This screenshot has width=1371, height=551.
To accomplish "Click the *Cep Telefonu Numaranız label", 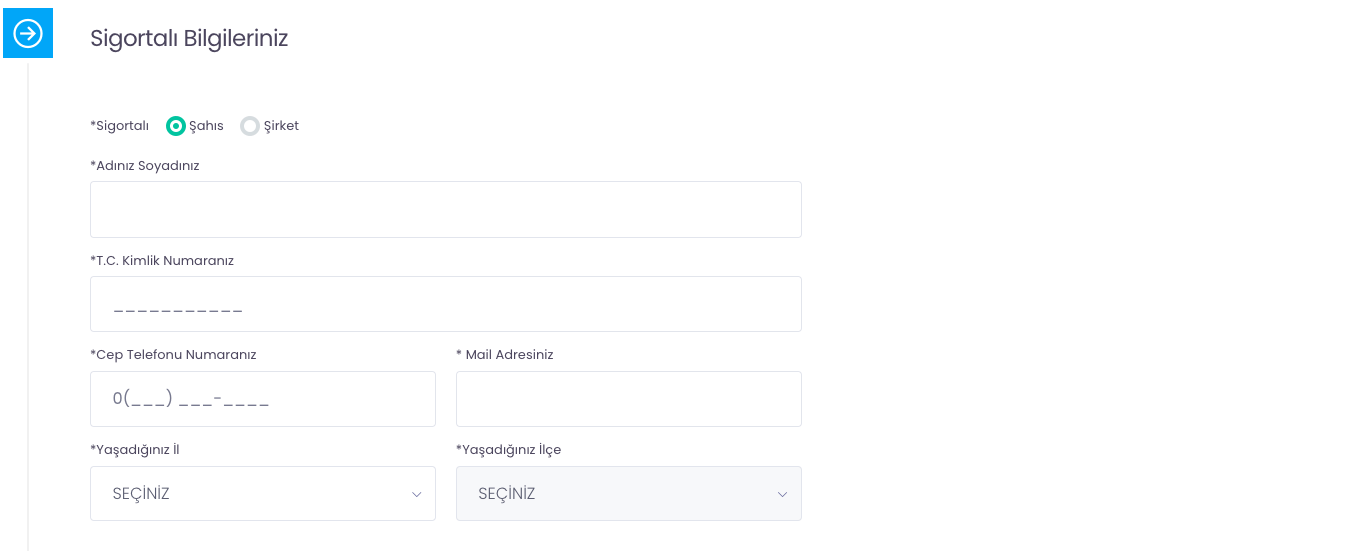I will [173, 355].
